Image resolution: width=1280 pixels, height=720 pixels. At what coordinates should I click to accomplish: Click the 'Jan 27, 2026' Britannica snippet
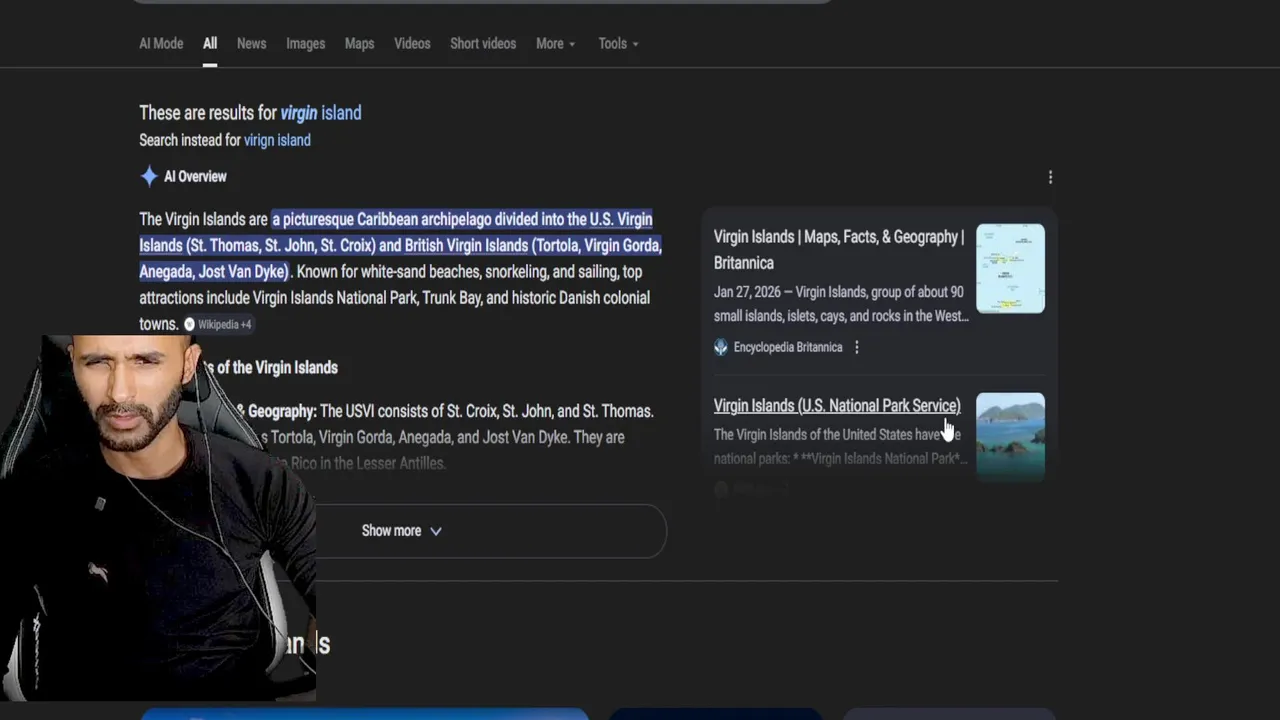point(841,304)
